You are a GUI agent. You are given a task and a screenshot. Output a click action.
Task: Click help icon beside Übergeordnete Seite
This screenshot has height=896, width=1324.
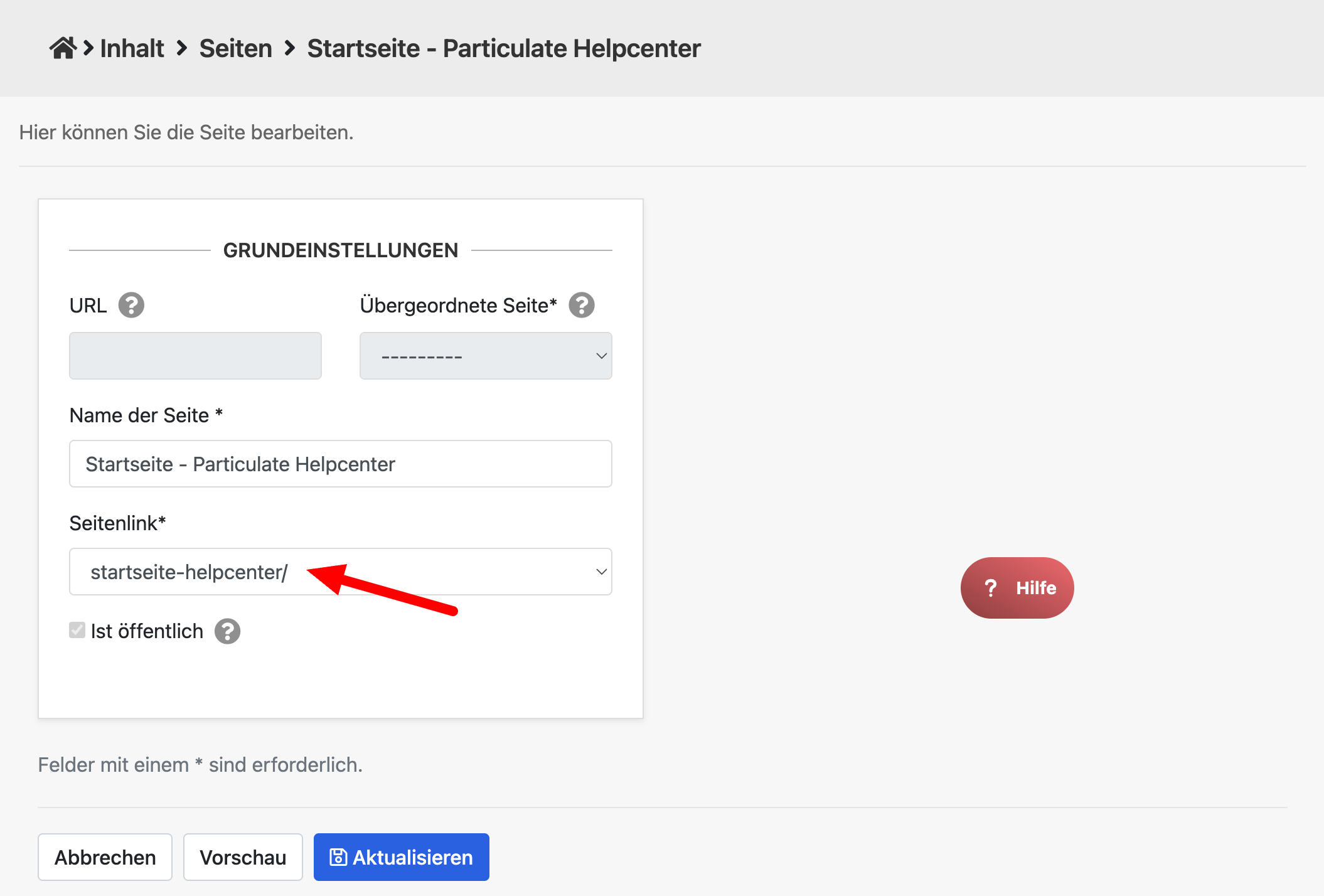tap(582, 306)
